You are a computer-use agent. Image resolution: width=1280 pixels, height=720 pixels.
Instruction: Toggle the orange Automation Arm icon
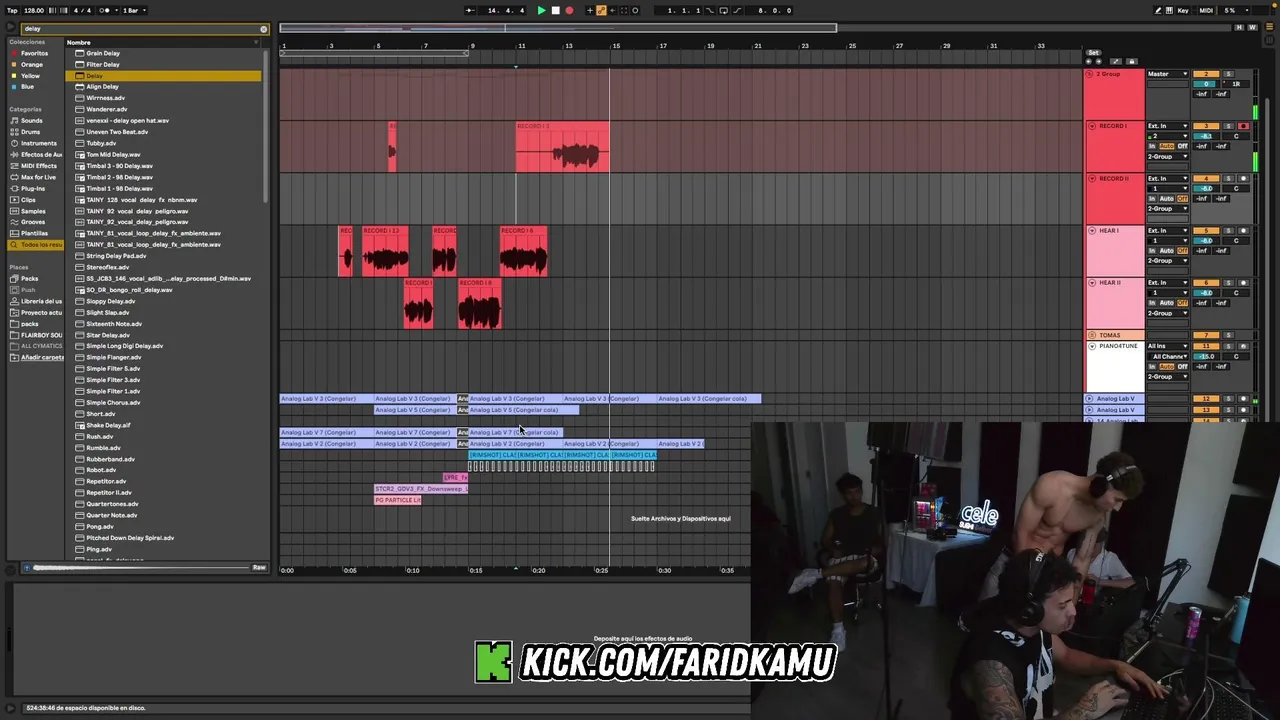coord(601,10)
